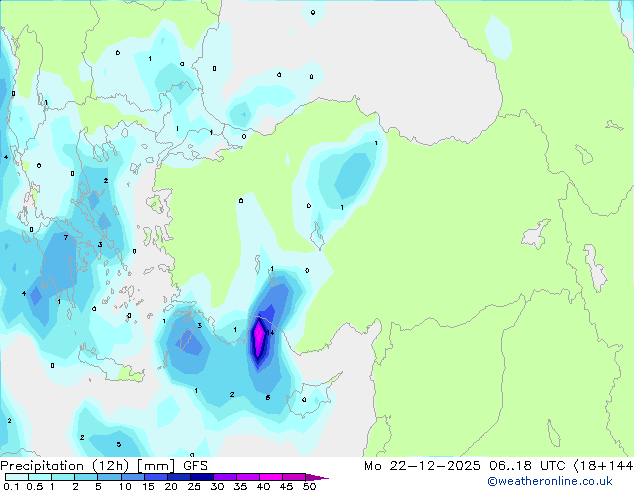The height and width of the screenshot is (490, 634).
Task: Click the 5–10 mm legend color swatch
Action: point(109,477)
